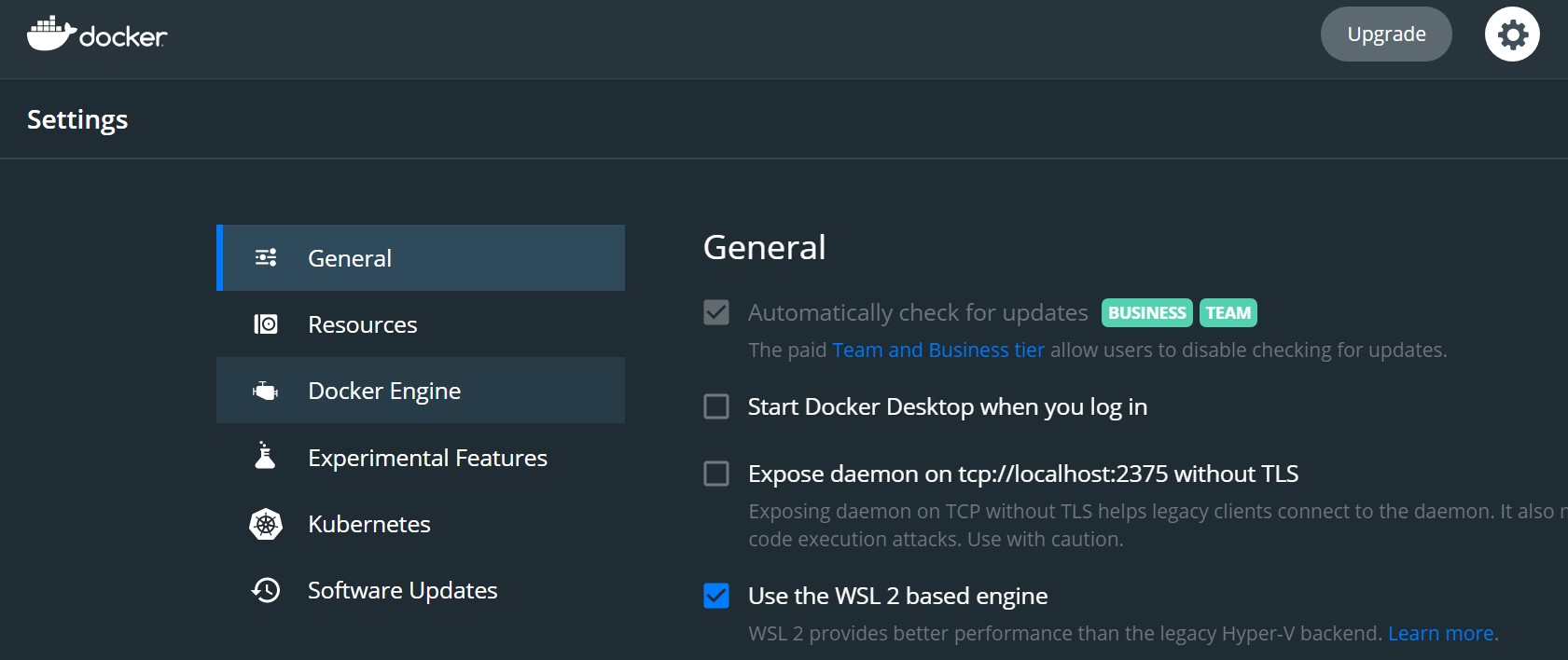
Task: Click the Software Updates clock icon
Action: point(266,590)
